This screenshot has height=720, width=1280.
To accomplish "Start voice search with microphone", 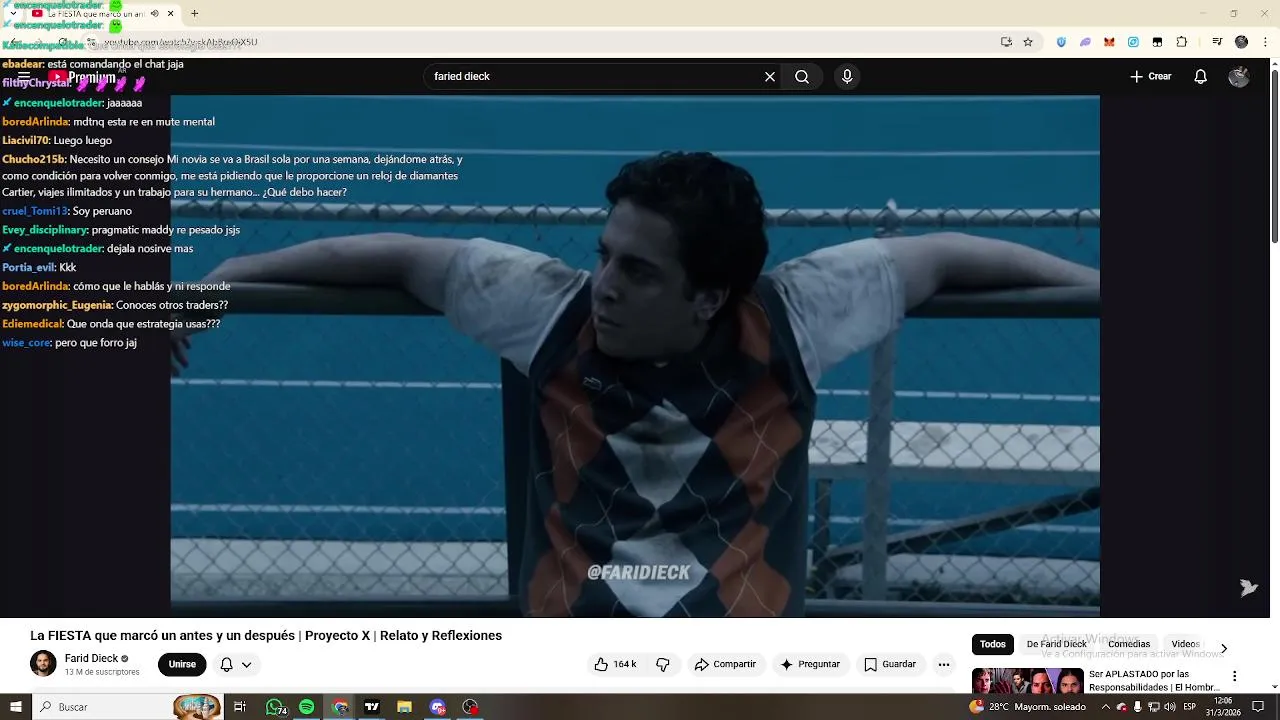I will [847, 77].
